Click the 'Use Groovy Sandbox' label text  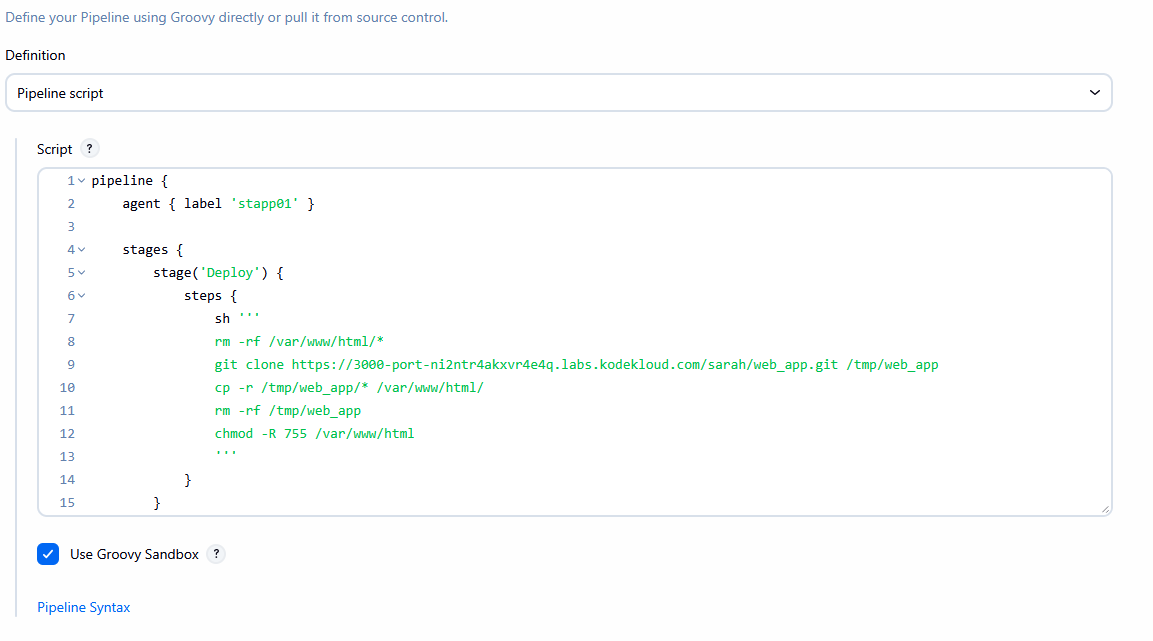tap(134, 554)
